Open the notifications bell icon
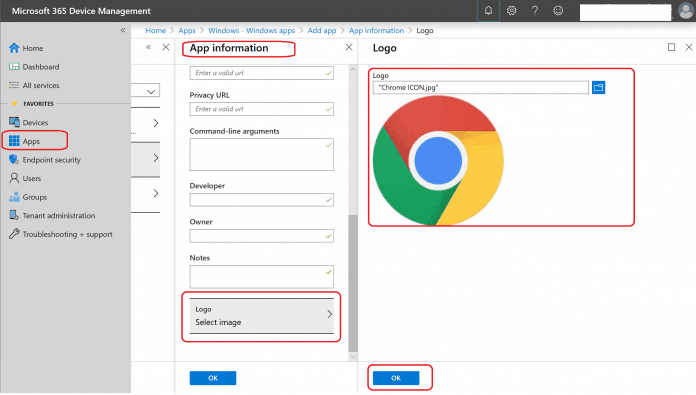The width and height of the screenshot is (696, 395). pyautogui.click(x=488, y=11)
